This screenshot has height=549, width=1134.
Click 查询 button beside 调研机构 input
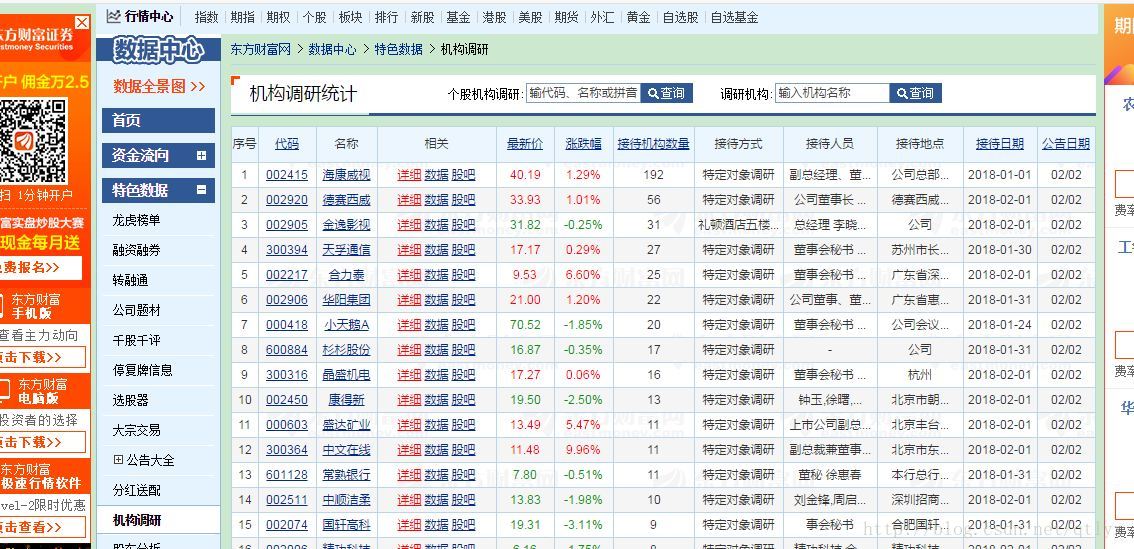click(x=916, y=93)
